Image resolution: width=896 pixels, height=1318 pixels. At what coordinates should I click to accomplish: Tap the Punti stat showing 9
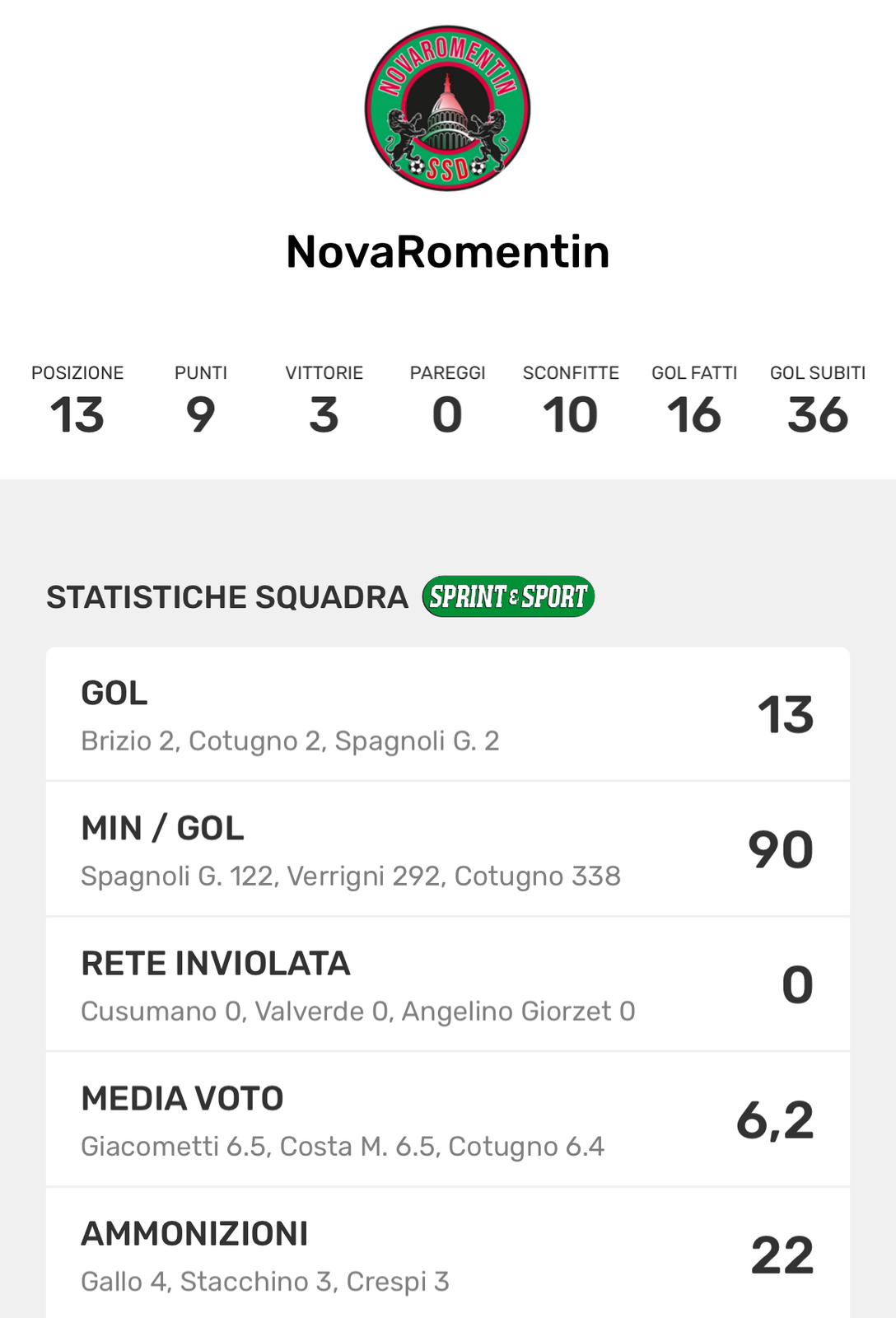pos(201,414)
